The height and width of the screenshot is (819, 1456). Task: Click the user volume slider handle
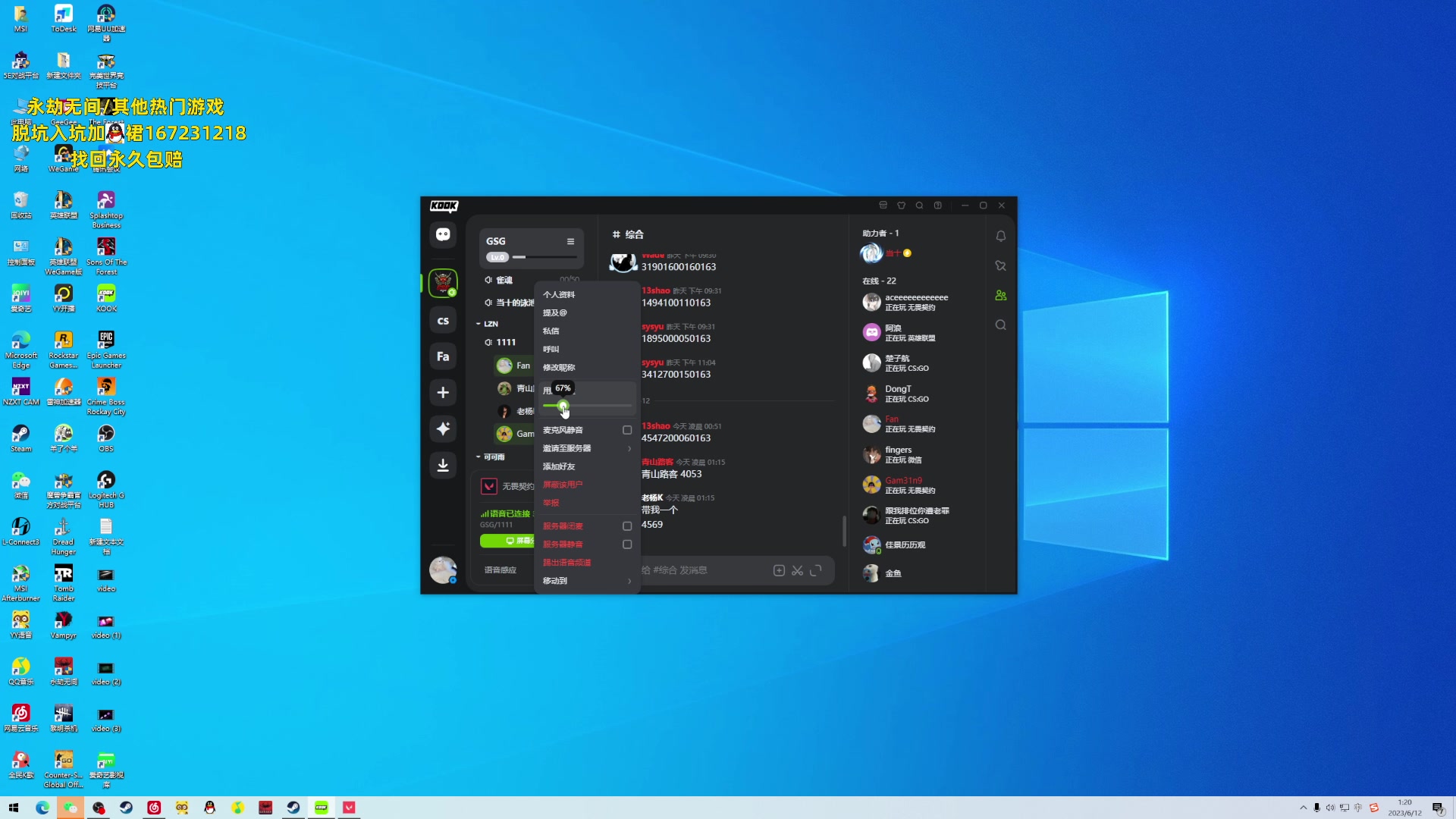563,406
